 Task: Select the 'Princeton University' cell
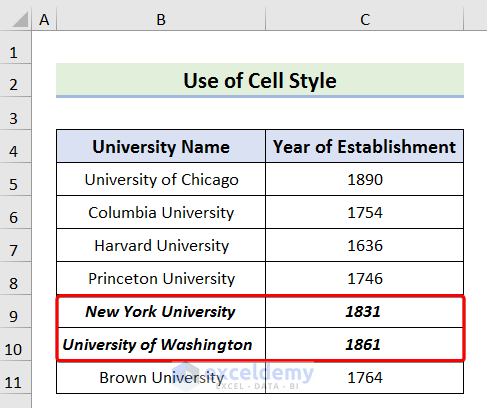click(x=161, y=278)
